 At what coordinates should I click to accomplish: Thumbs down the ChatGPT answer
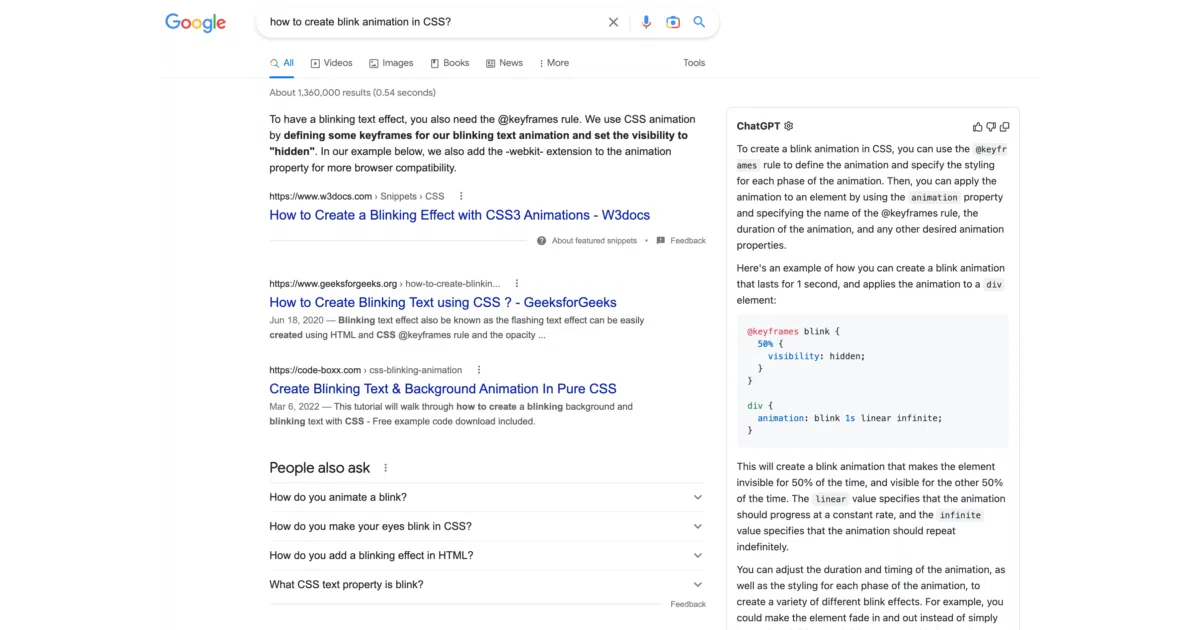coord(991,127)
